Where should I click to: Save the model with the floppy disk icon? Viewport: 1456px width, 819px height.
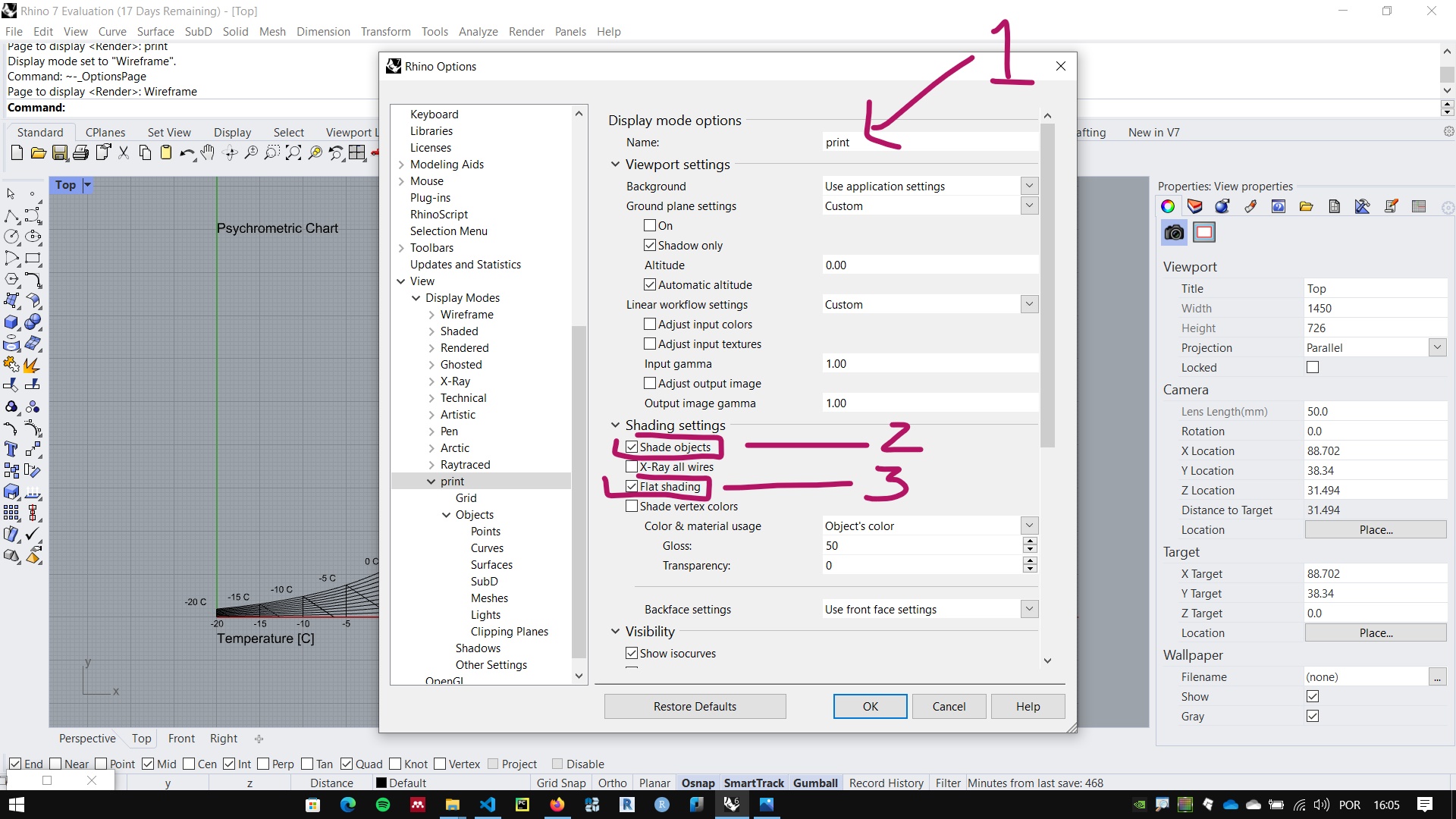[x=60, y=153]
